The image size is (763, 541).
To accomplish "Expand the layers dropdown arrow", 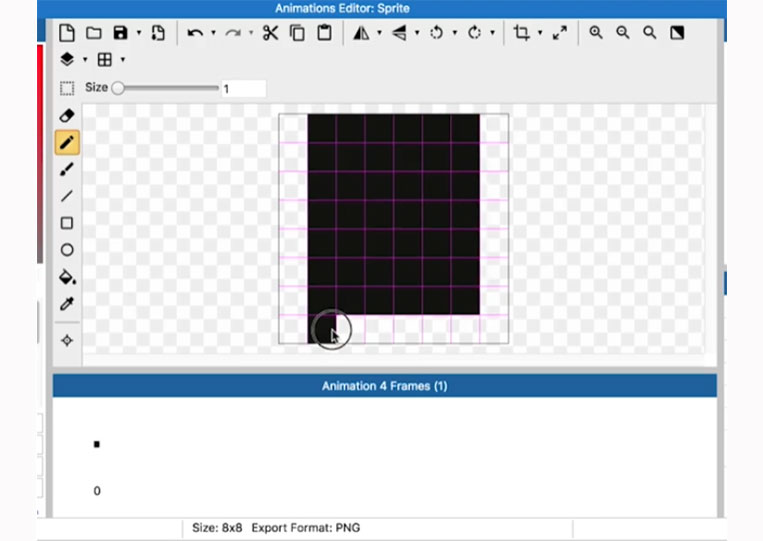I will point(85,60).
